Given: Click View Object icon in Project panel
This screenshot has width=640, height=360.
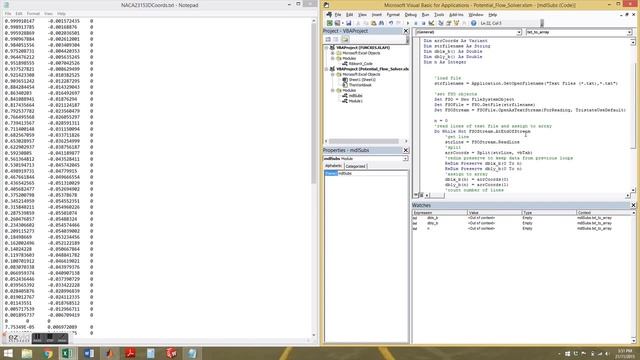Looking at the screenshot, I should (x=336, y=39).
